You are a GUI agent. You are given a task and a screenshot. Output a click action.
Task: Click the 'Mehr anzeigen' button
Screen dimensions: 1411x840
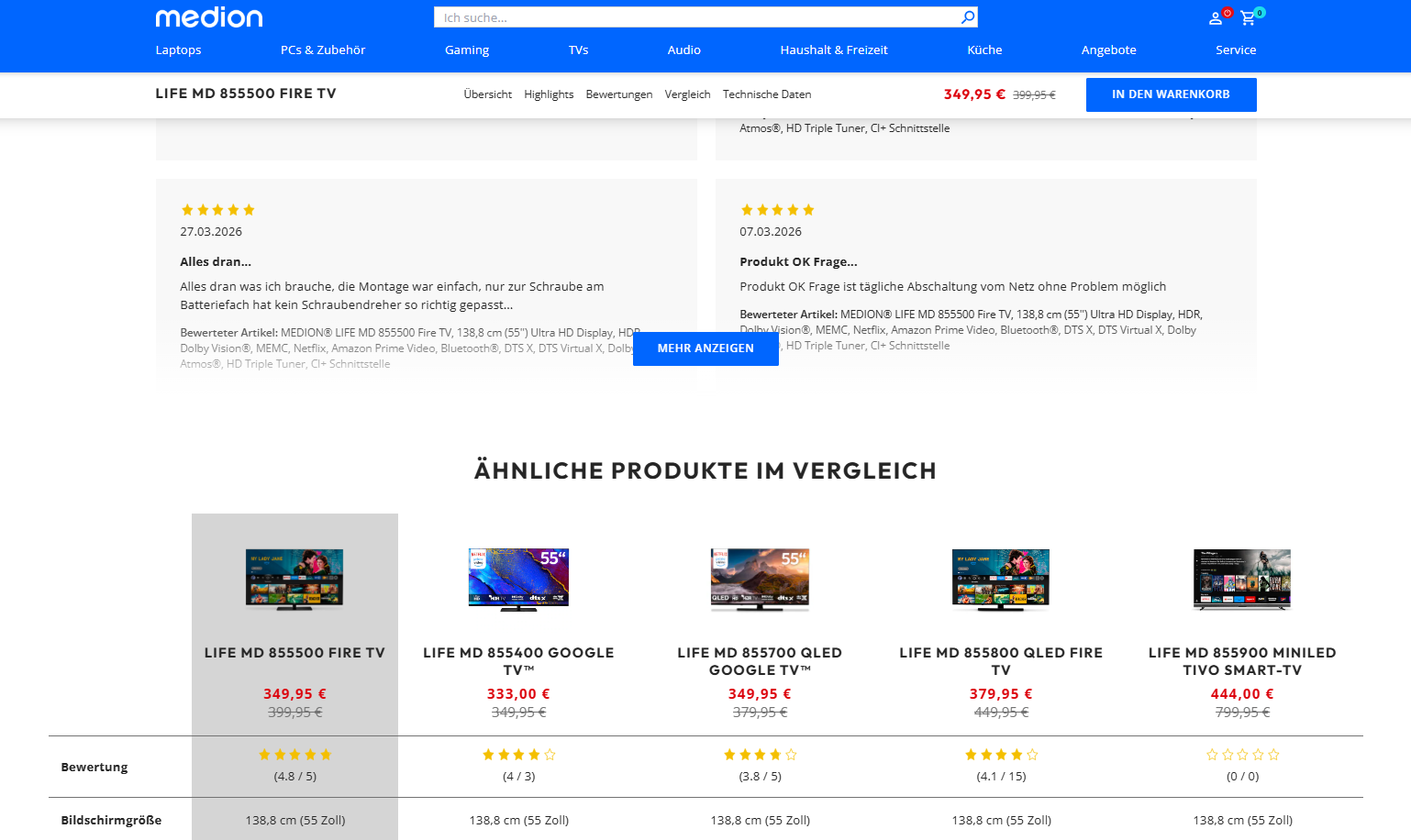pos(705,348)
